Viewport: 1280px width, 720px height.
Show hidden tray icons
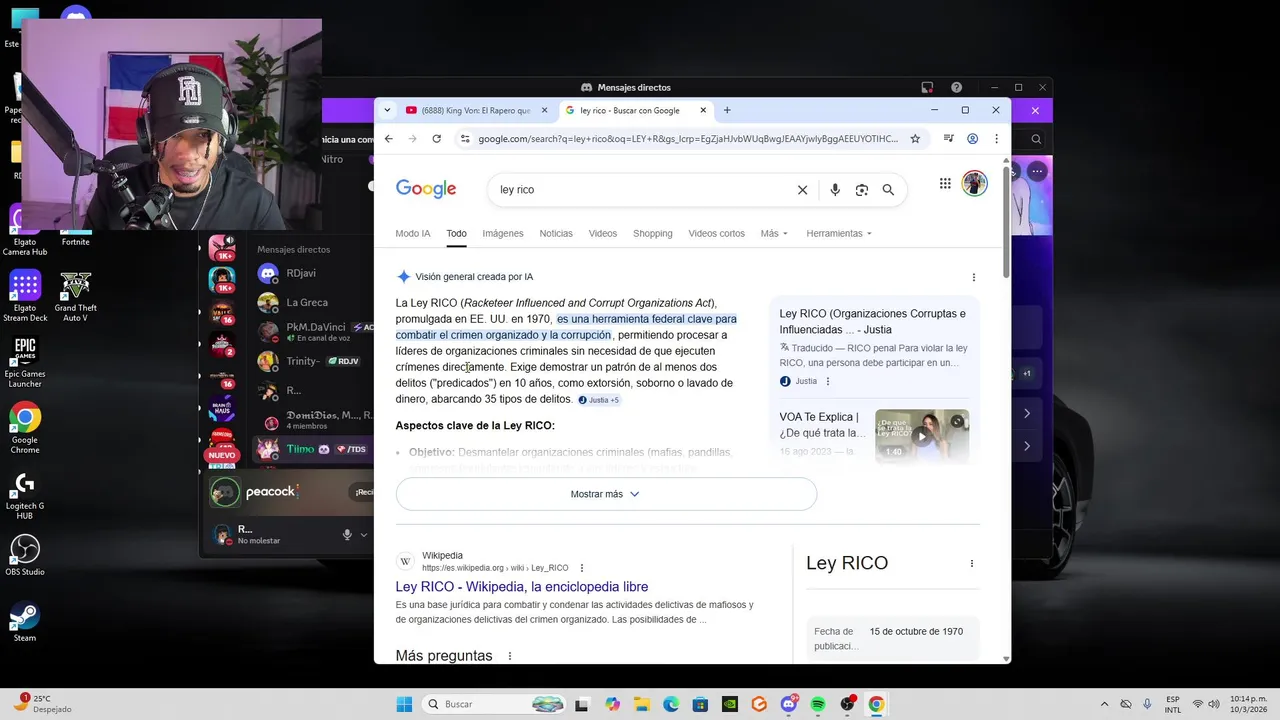coord(1104,704)
